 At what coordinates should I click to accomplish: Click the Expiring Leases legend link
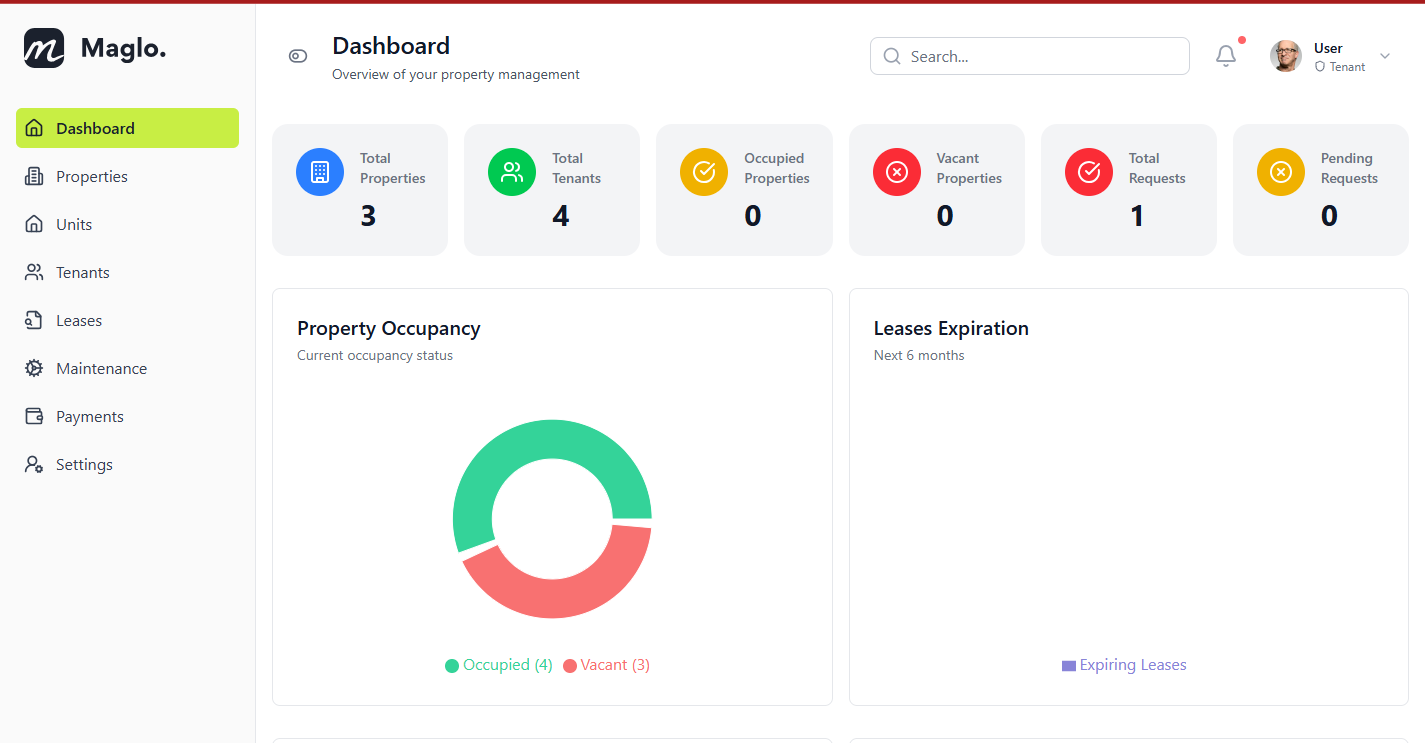coord(1133,664)
